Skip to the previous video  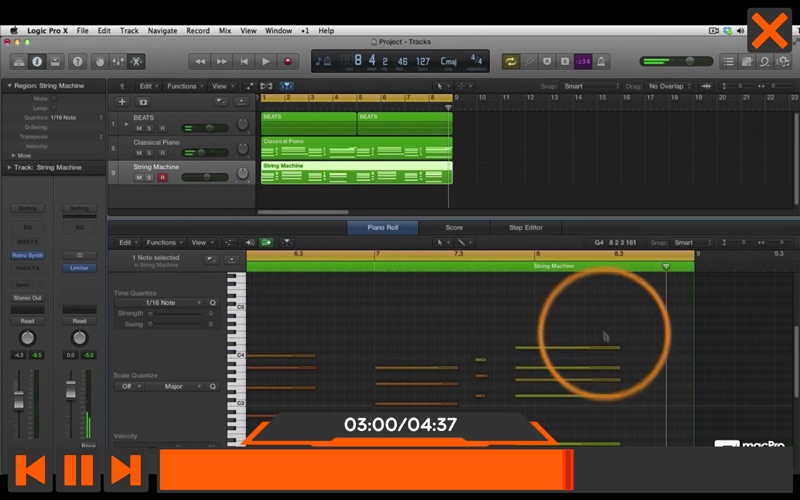[x=30, y=470]
